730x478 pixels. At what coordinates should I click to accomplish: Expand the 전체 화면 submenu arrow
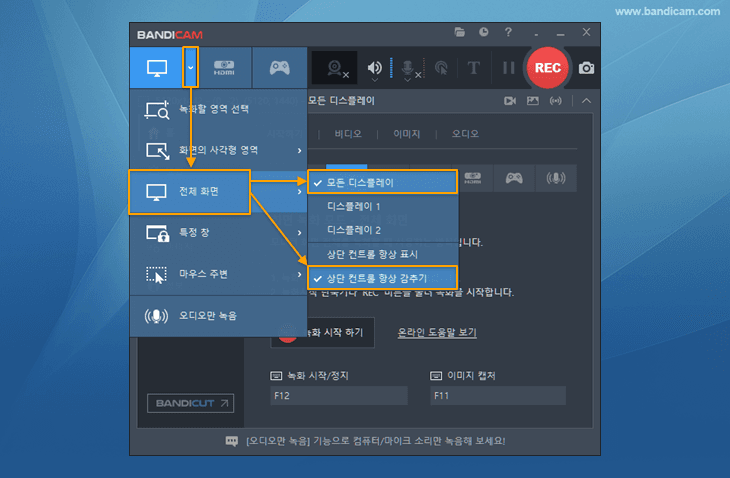[x=299, y=192]
